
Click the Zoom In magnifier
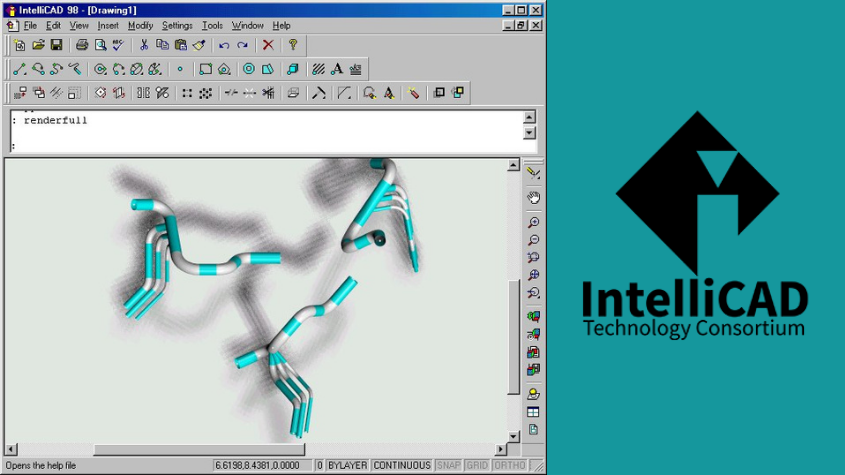point(534,222)
